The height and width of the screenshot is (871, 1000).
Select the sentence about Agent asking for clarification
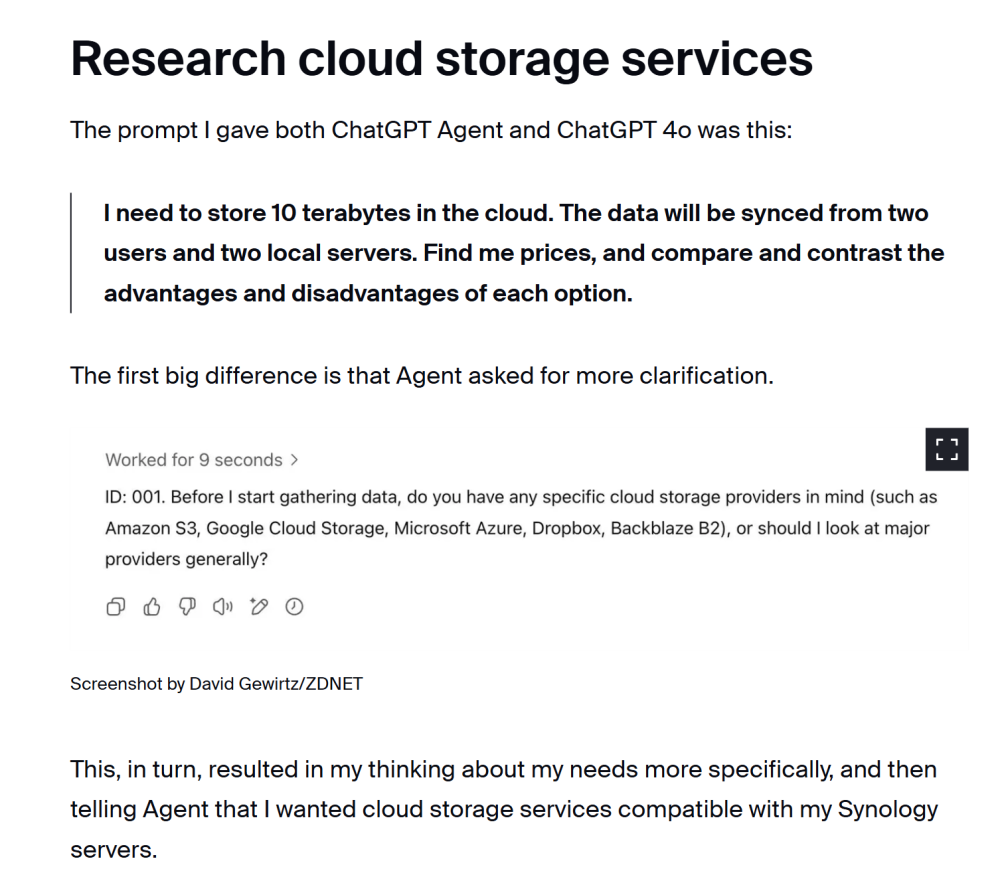tap(422, 376)
